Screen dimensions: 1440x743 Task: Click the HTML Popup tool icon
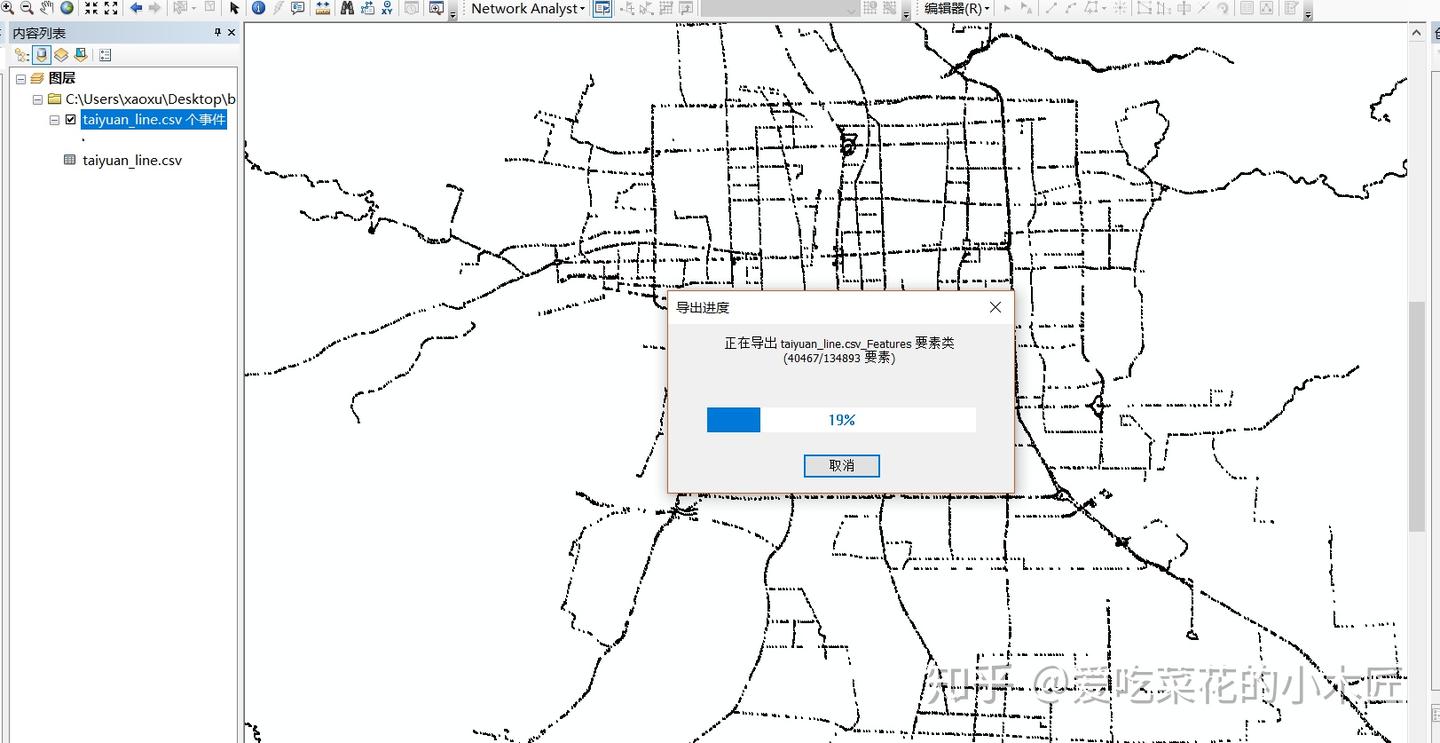pos(298,8)
